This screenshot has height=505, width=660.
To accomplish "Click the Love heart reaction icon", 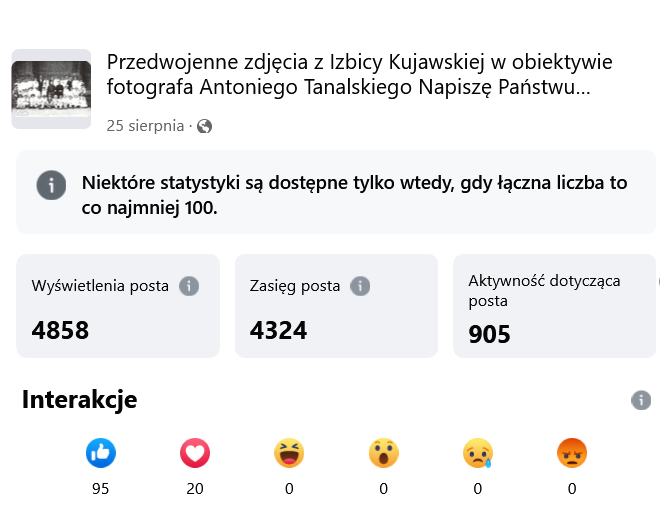I will [x=195, y=453].
